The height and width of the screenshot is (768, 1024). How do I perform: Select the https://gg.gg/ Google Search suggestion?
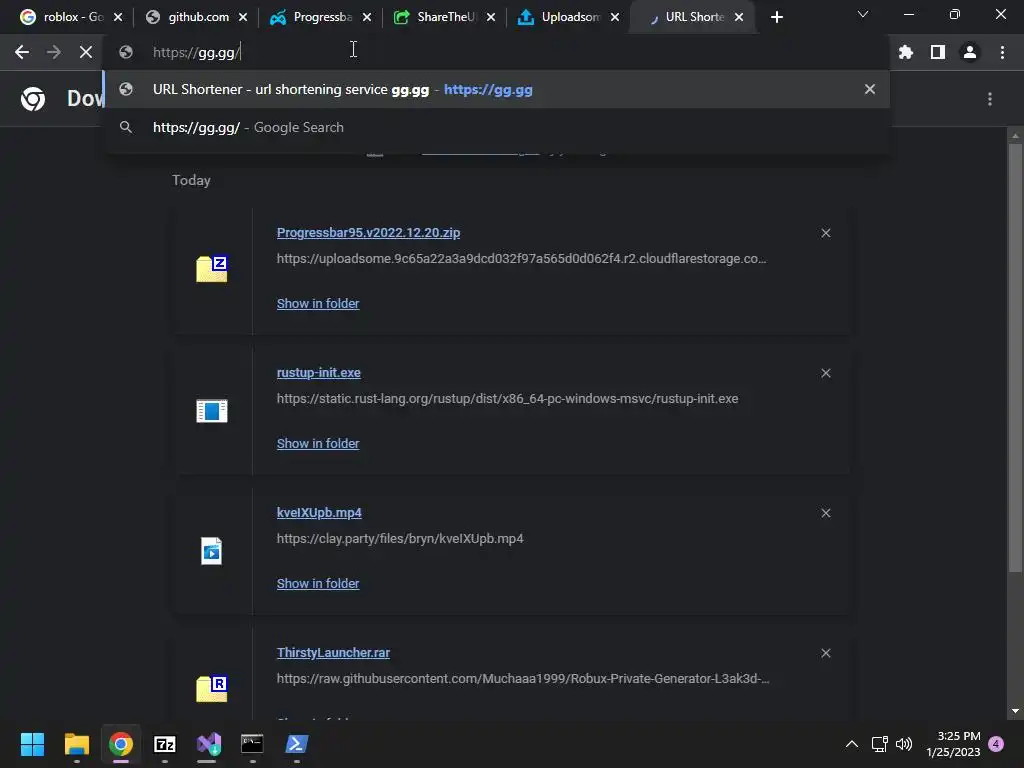496,127
